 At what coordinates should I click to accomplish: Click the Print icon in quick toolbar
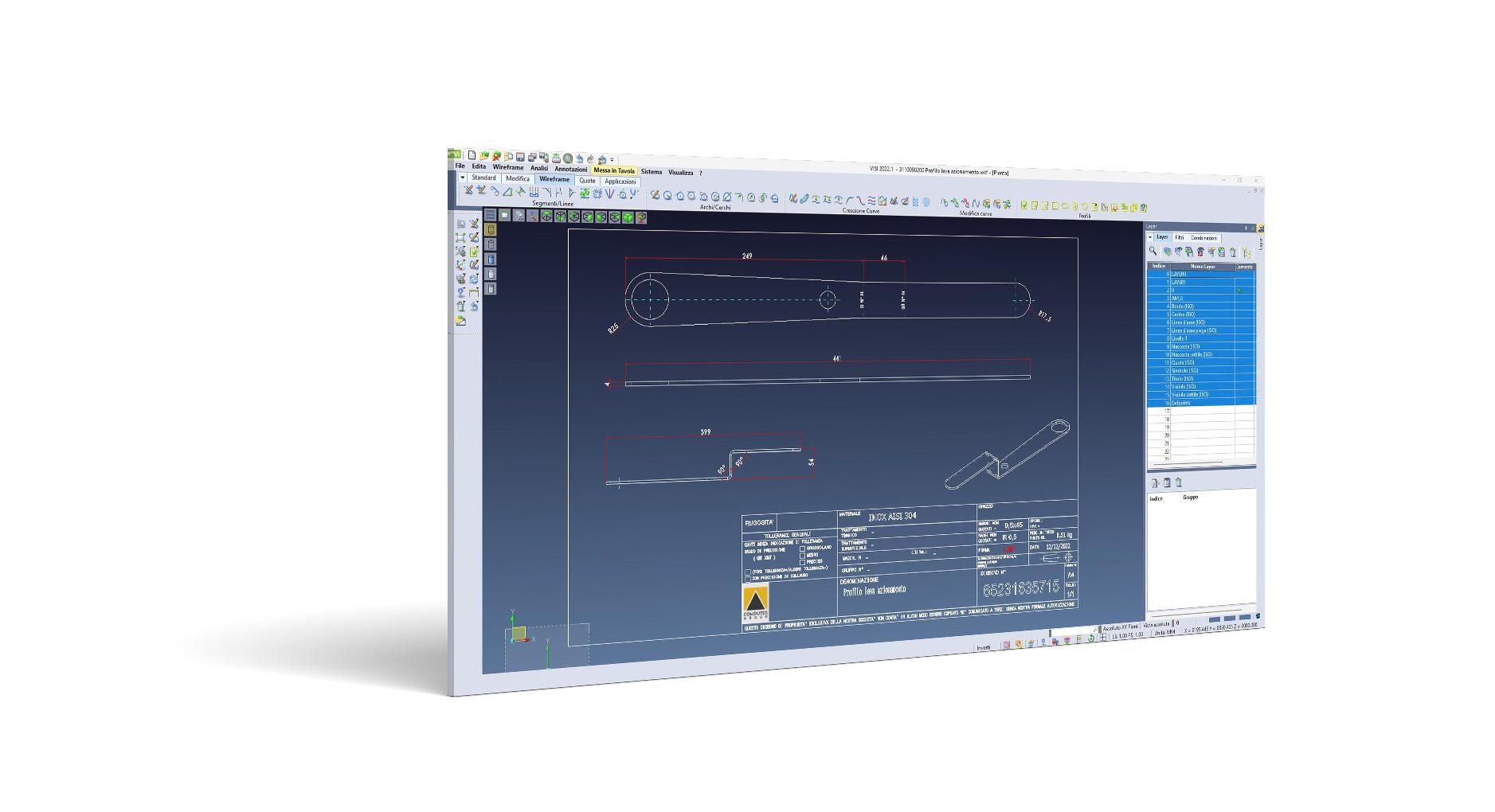point(556,158)
